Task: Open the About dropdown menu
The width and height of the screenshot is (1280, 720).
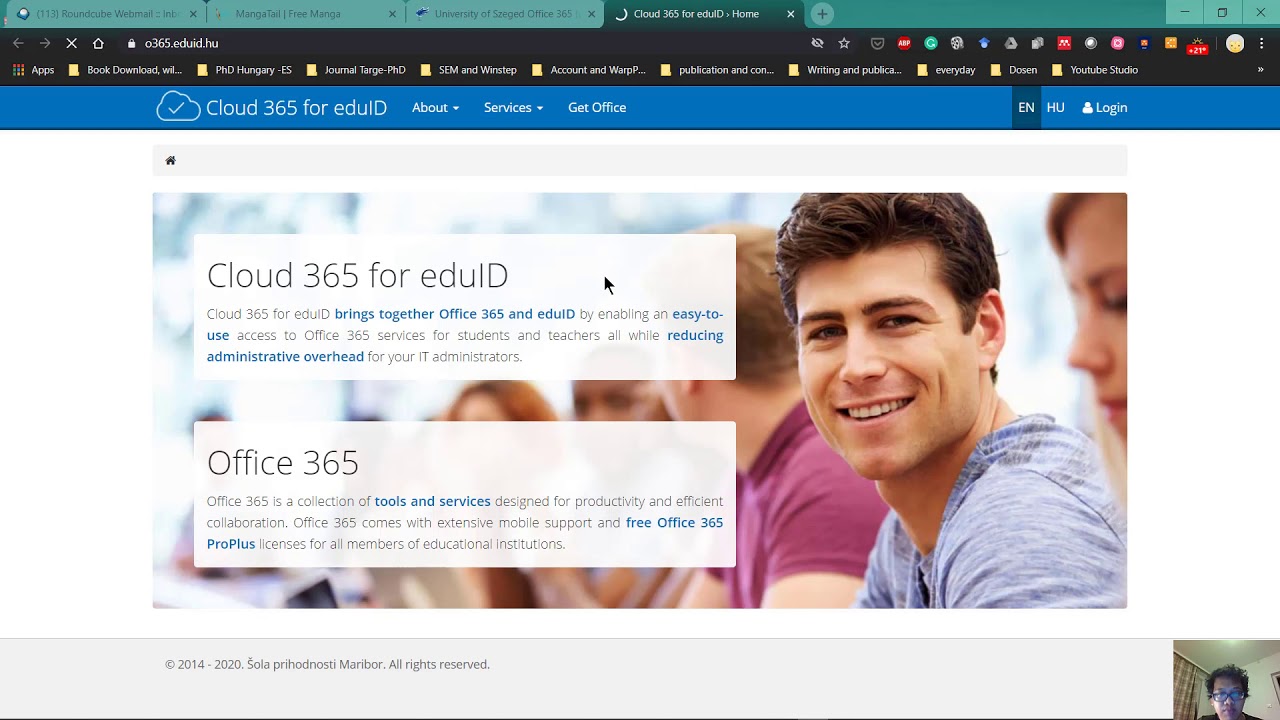Action: pyautogui.click(x=435, y=107)
